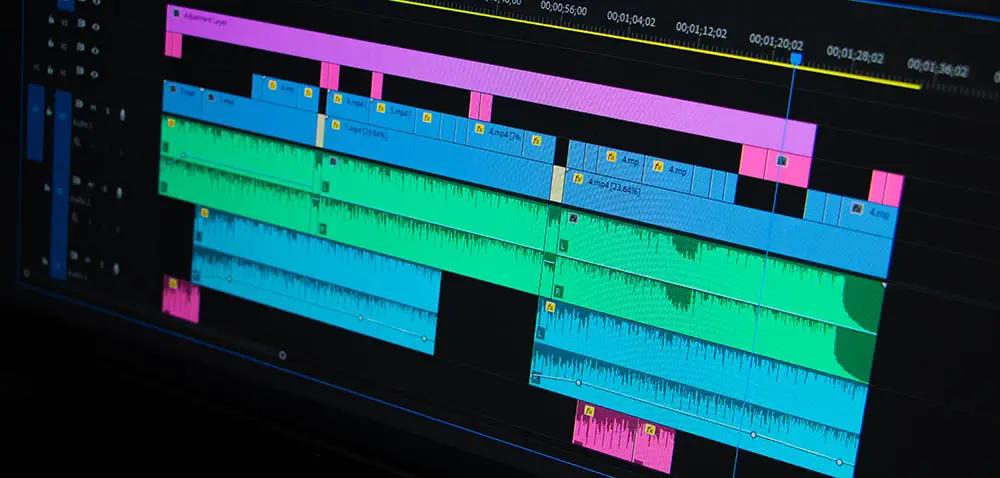Move the blue playhead marker on the time ruler

796,59
